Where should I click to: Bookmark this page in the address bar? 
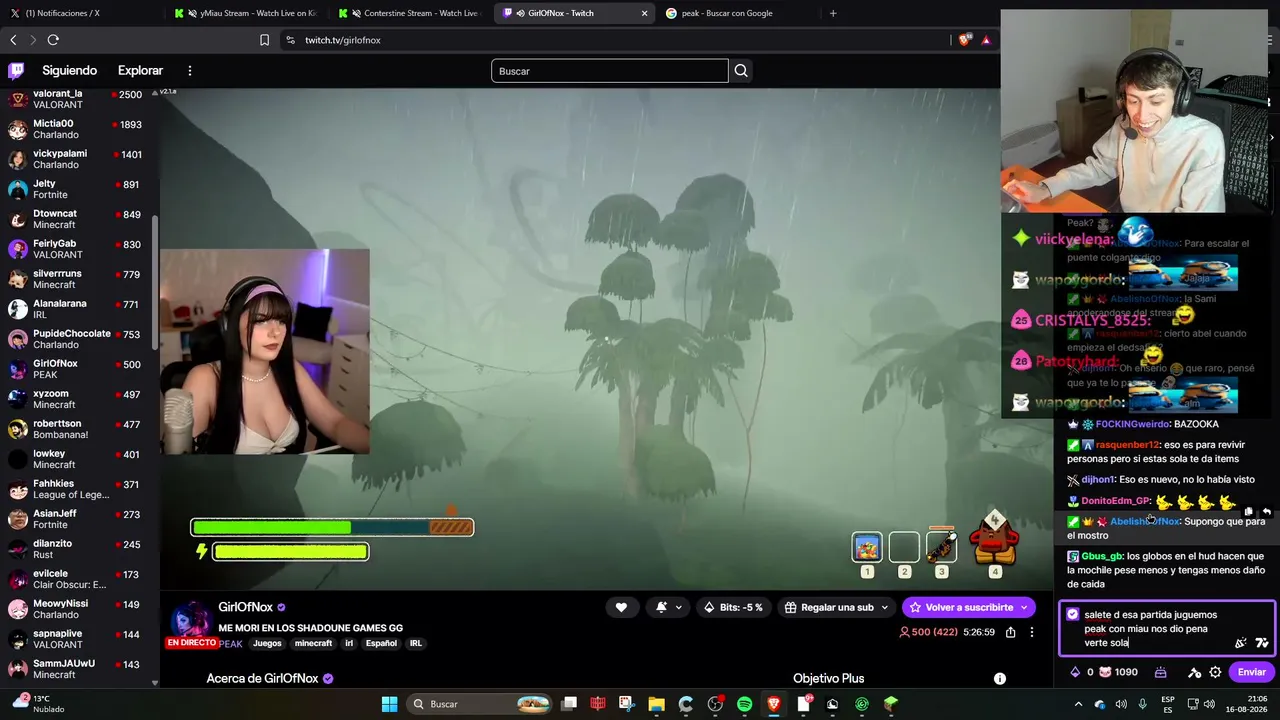click(264, 40)
